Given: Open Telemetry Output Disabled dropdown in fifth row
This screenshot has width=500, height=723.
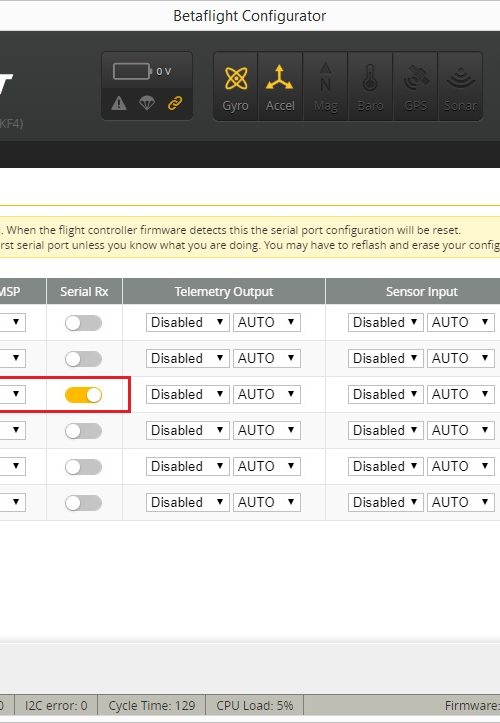Looking at the screenshot, I should (187, 466).
